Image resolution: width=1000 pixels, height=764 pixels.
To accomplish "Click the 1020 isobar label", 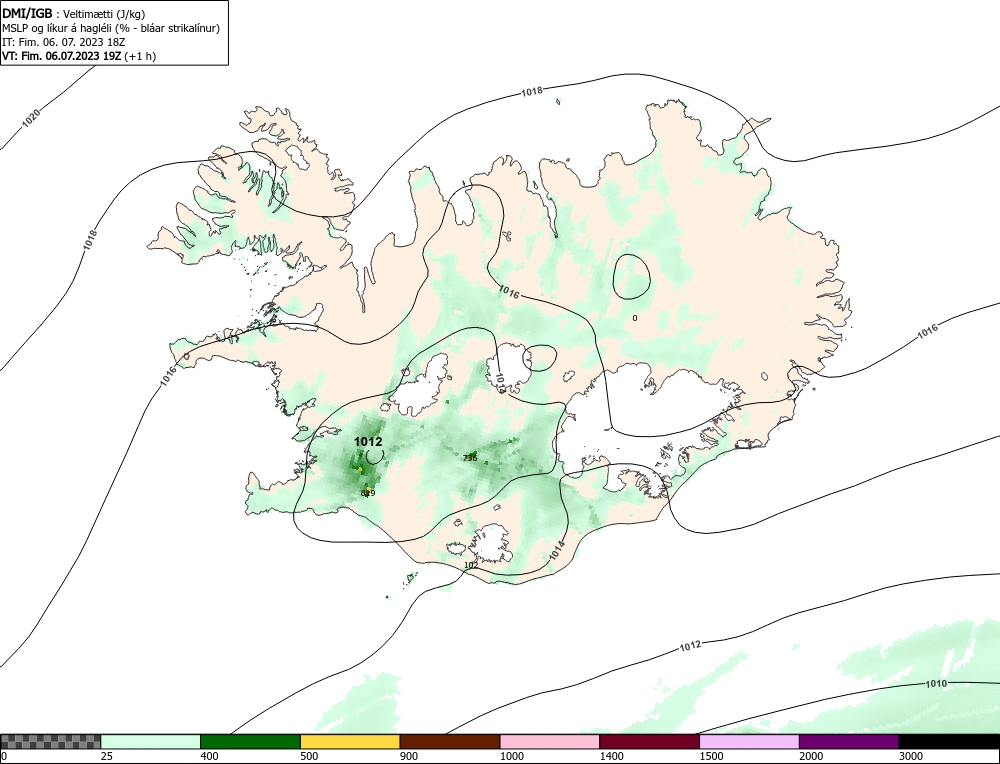I will (x=31, y=118).
